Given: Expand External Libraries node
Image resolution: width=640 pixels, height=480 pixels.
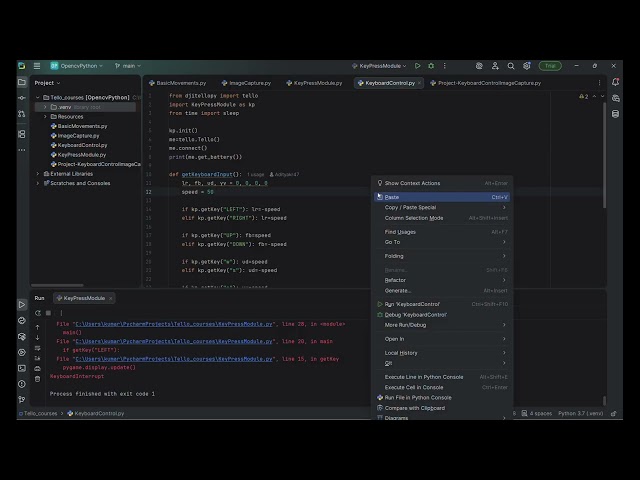Looking at the screenshot, I should tap(38, 173).
